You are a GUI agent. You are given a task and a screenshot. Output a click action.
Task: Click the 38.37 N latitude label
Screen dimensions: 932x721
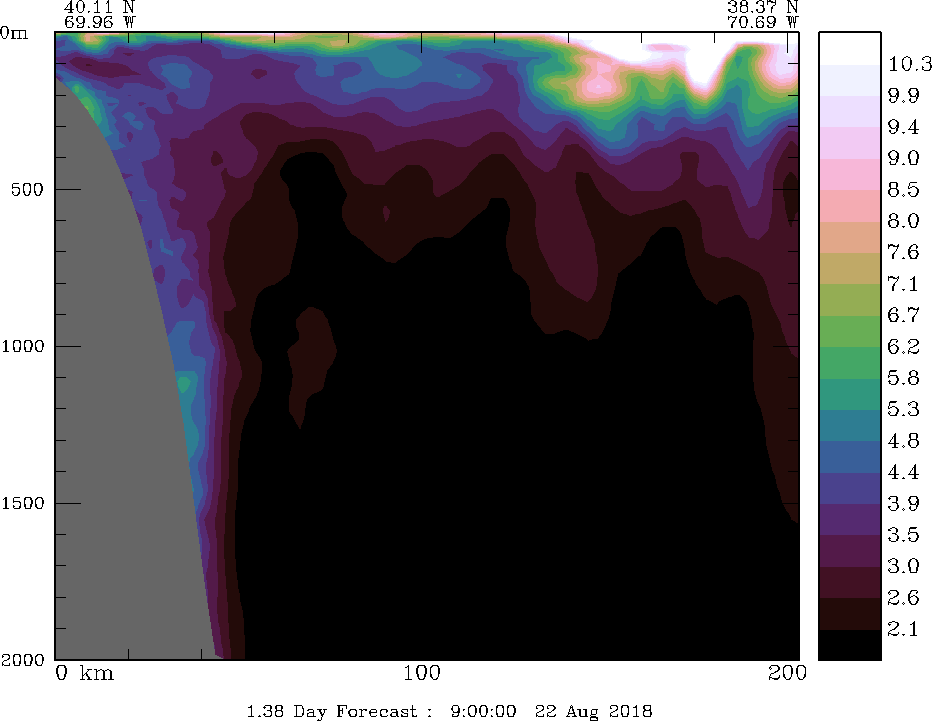pos(763,7)
